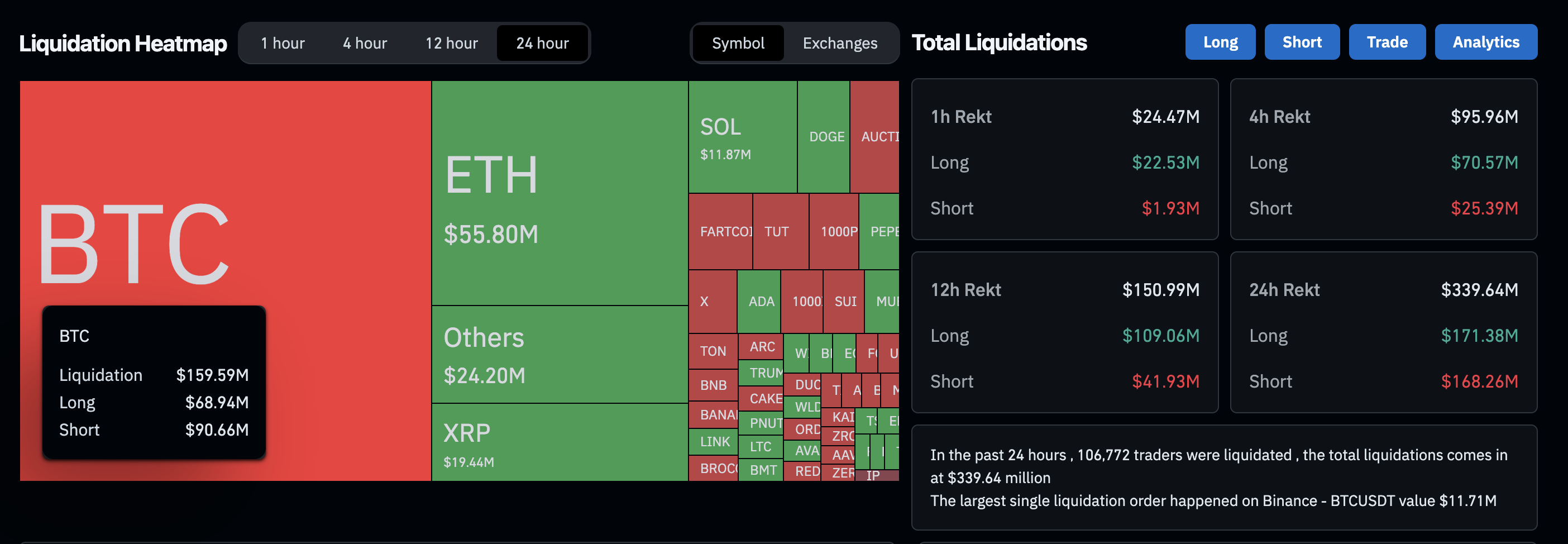
Task: Select the 24 hour timeframe
Action: tap(542, 42)
